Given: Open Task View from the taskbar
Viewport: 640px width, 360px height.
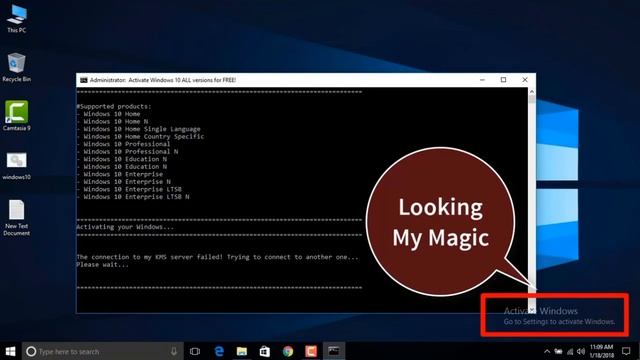Looking at the screenshot, I should (x=195, y=351).
